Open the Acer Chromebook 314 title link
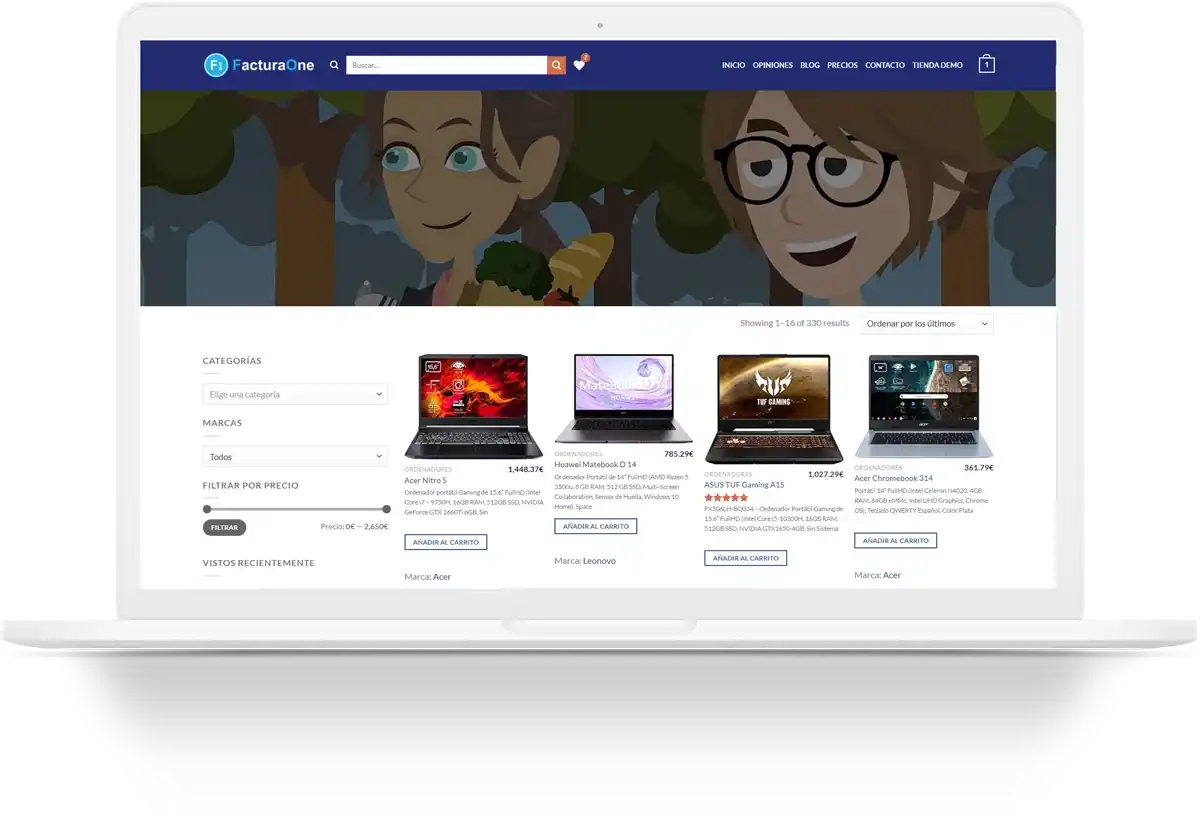Screen dimensions: 1200x825 (894, 478)
